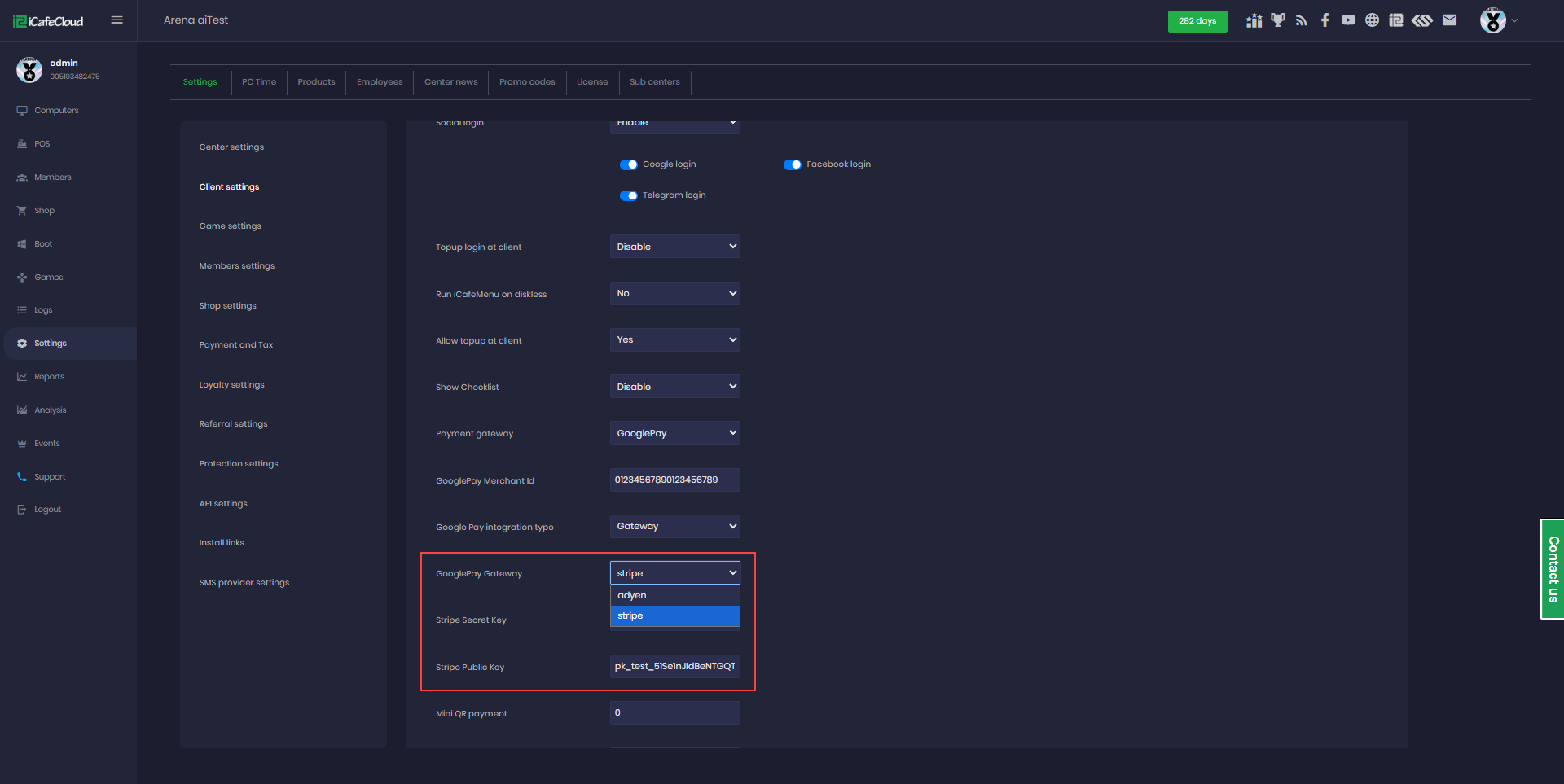The width and height of the screenshot is (1564, 784).
Task: Disable the Google login toggle
Action: click(628, 164)
